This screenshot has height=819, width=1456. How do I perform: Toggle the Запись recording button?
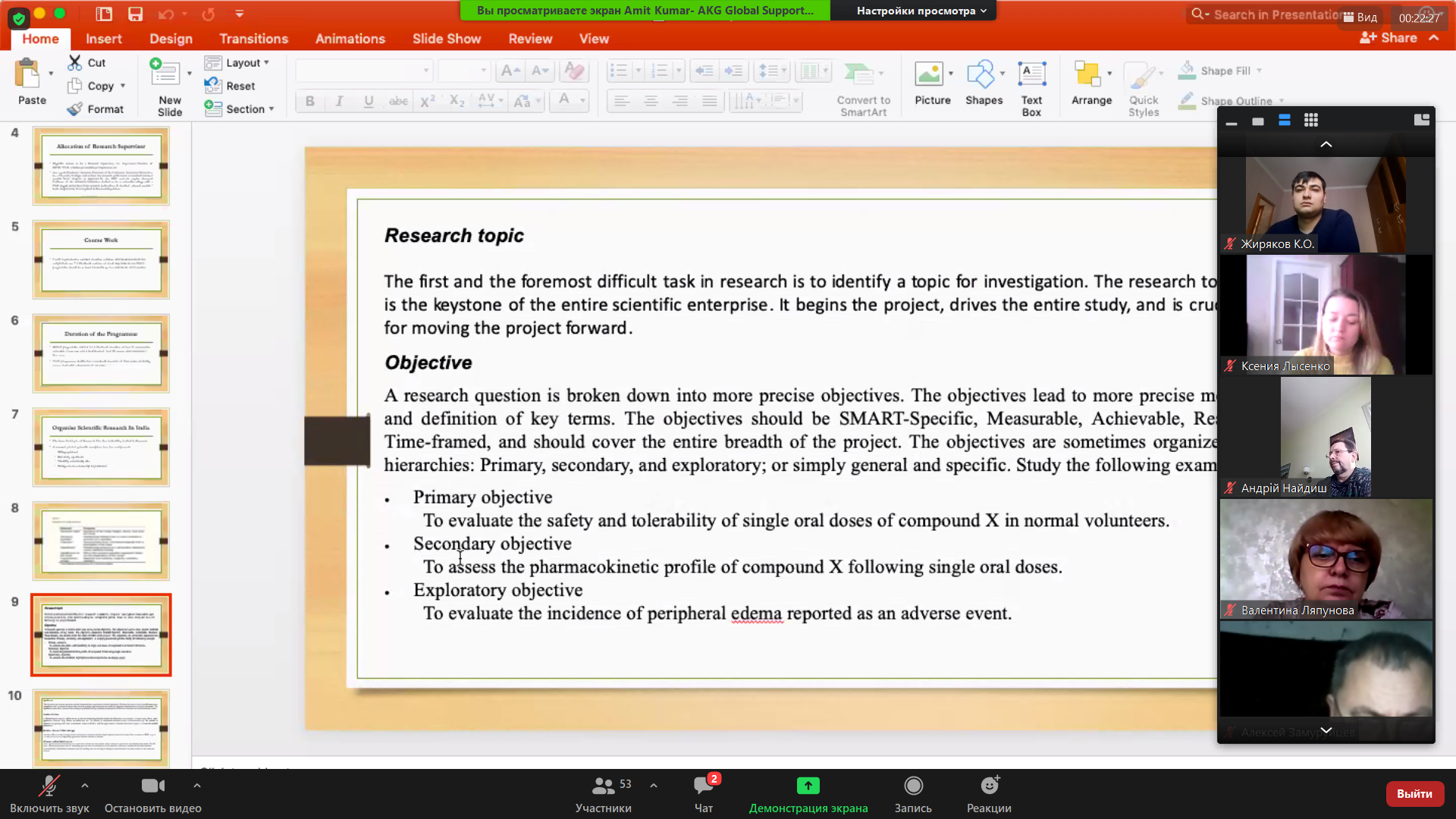click(x=913, y=786)
